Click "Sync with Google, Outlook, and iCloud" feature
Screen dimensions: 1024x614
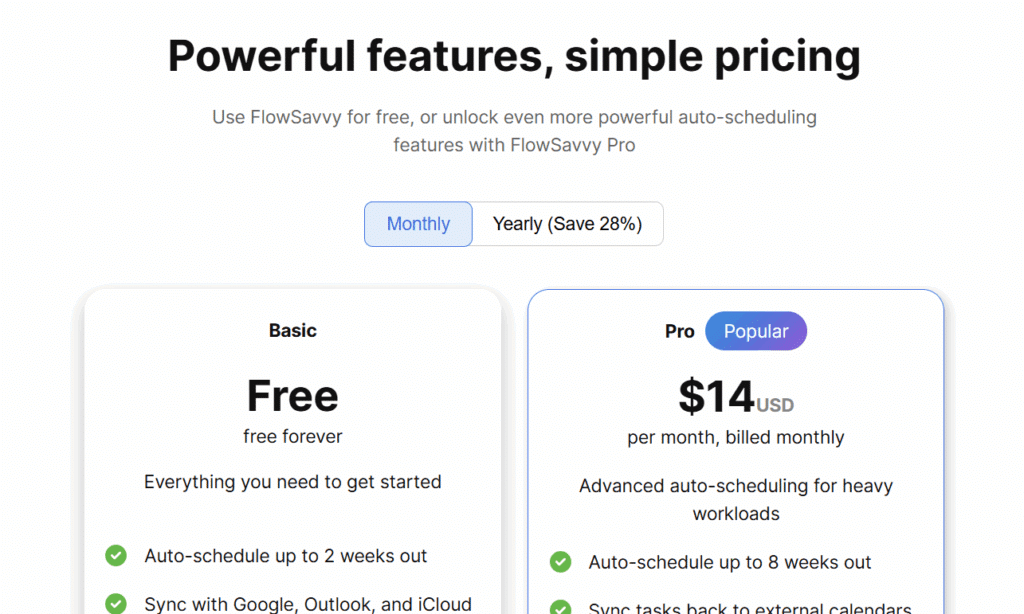tap(308, 604)
